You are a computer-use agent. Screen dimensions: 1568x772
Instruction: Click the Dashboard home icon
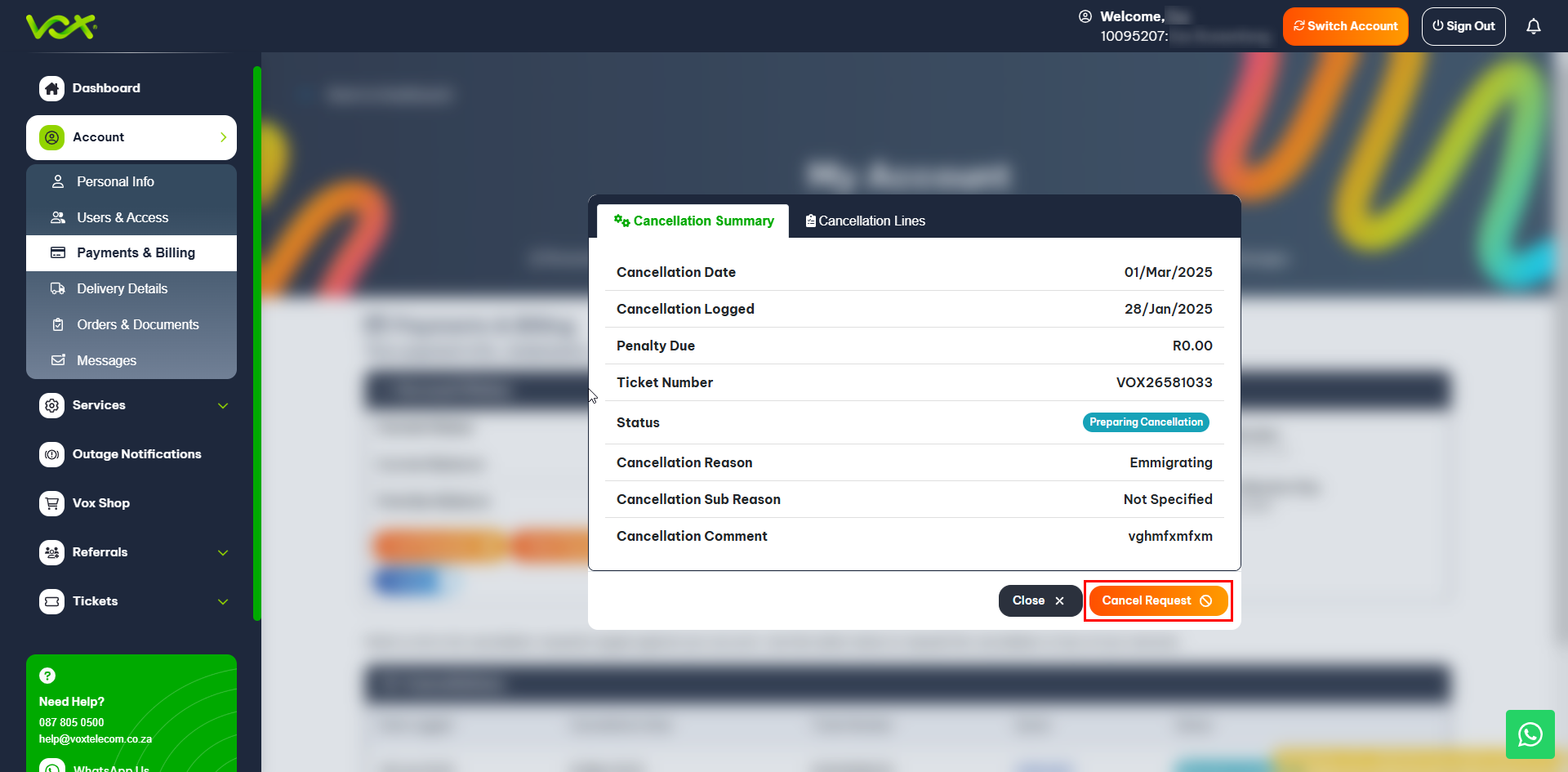tap(52, 88)
